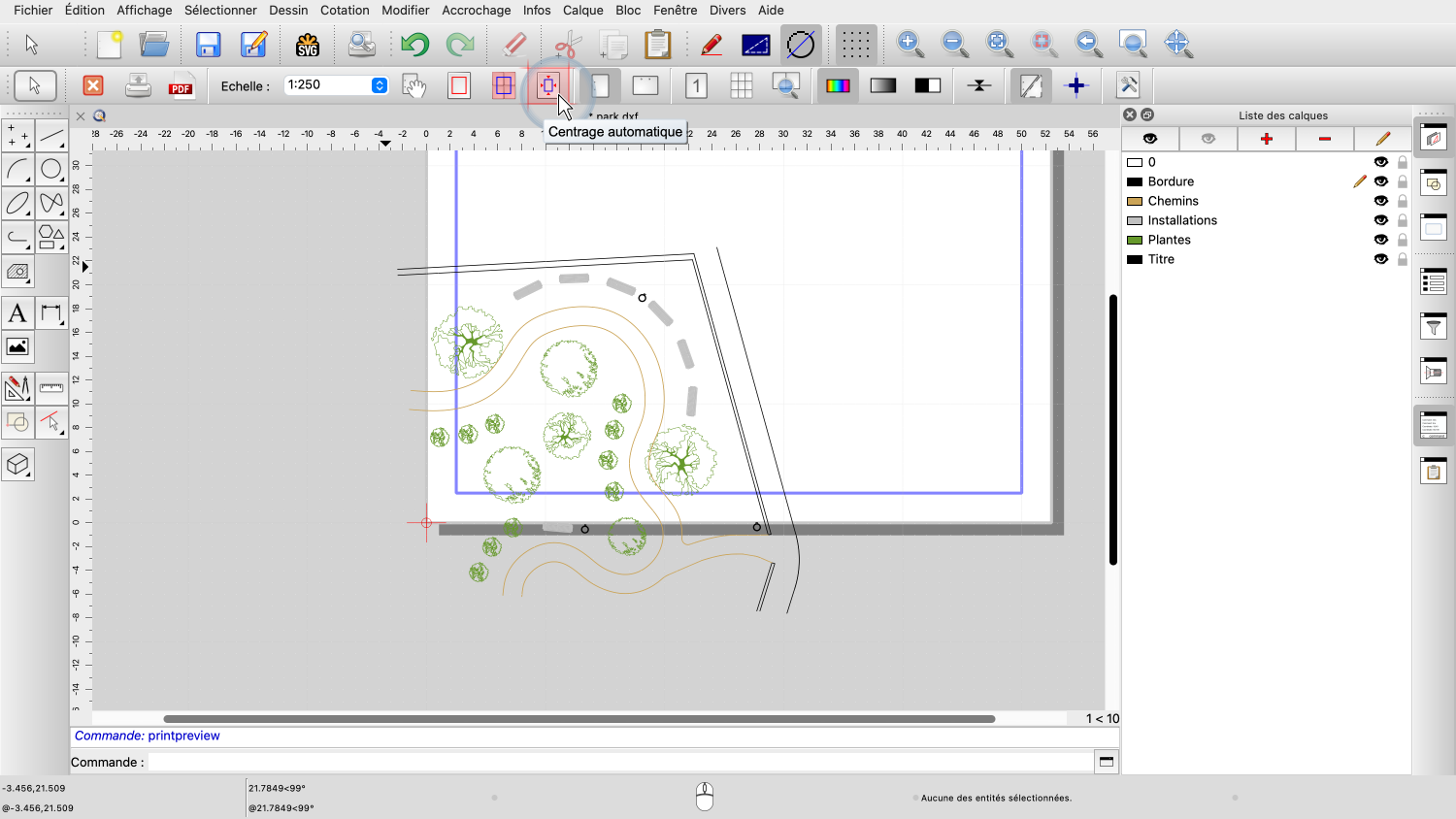Click the print icon in the preview toolbar
Image resolution: width=1456 pixels, height=819 pixels.
(138, 86)
